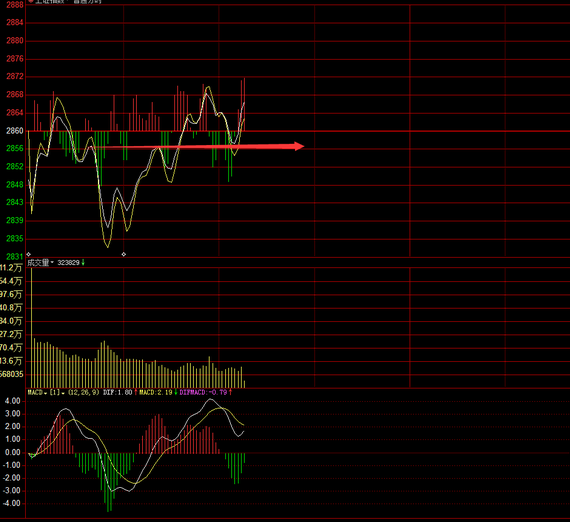The height and width of the screenshot is (522, 570).
Task: Click the (12,26,9) MACD parameters
Action: pyautogui.click(x=84, y=393)
